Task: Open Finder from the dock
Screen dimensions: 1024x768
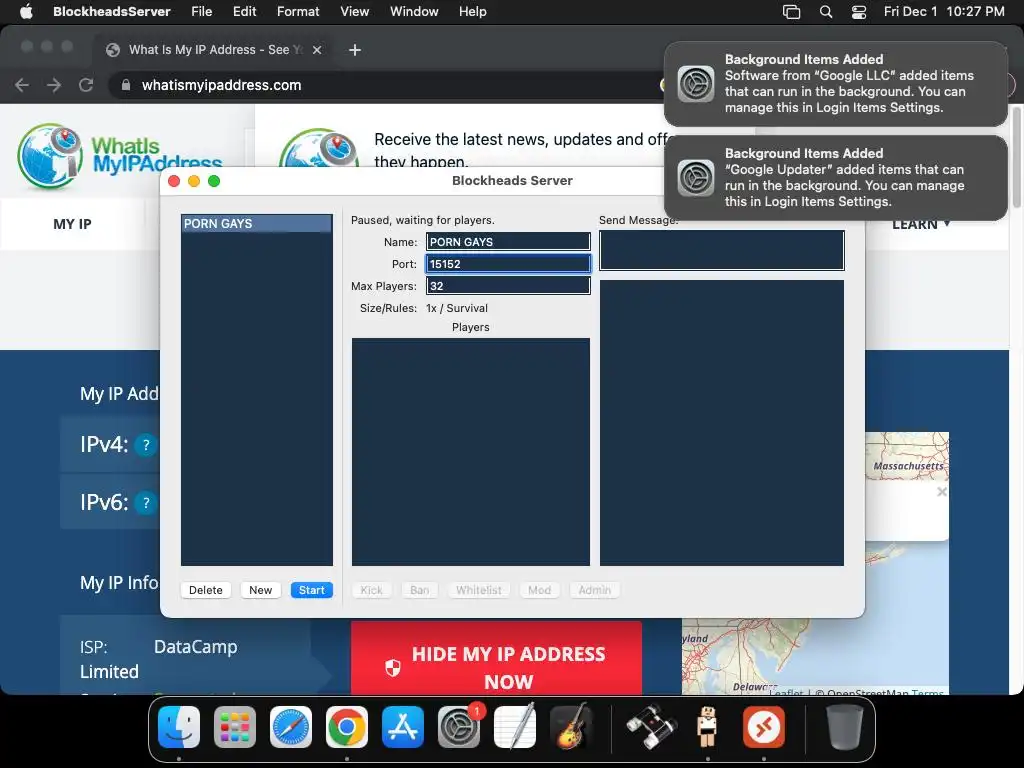Action: pos(178,727)
